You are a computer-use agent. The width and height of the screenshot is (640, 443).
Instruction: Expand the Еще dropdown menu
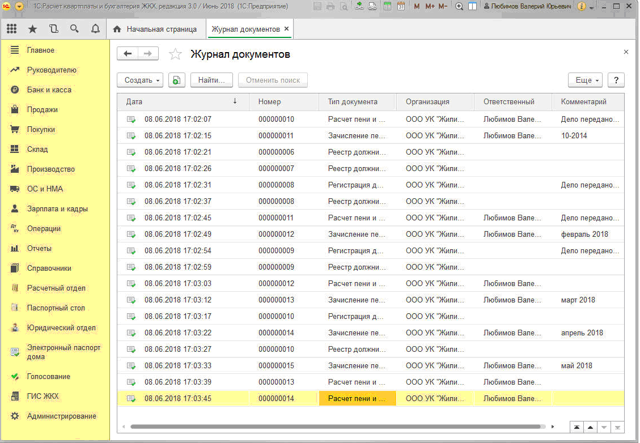(x=585, y=80)
